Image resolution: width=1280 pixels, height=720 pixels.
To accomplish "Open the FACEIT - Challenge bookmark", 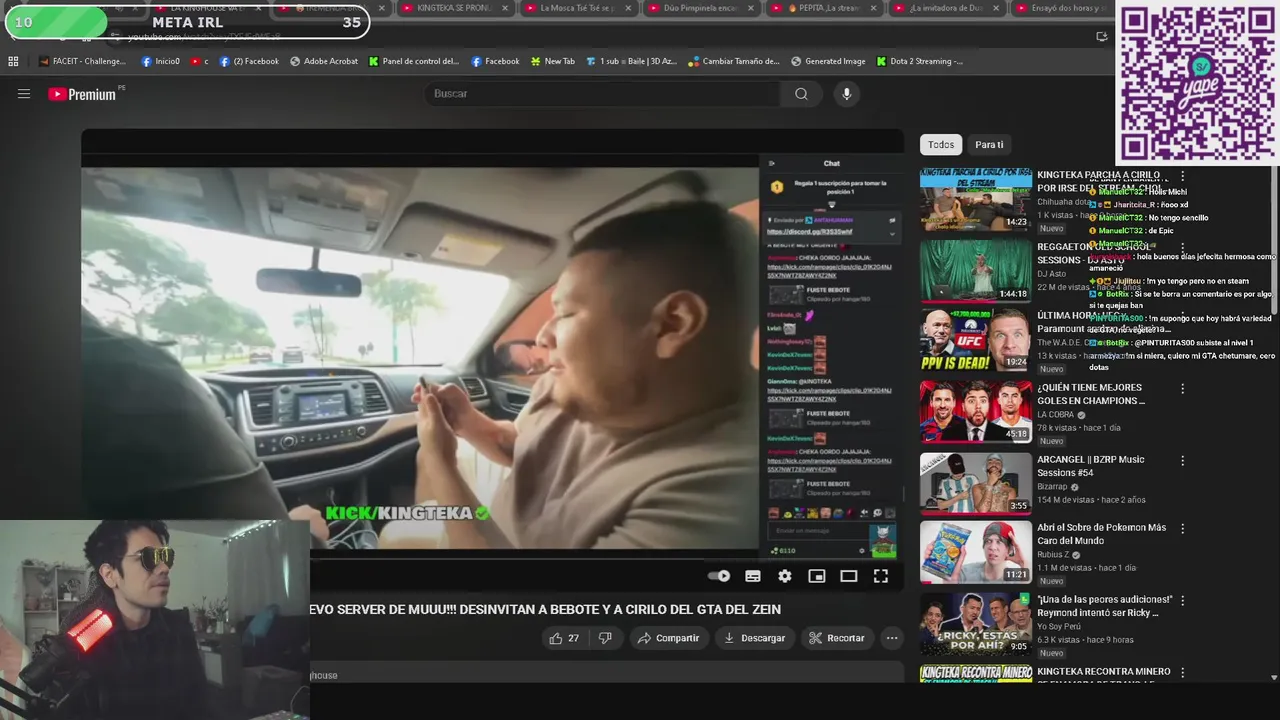I will click(x=82, y=61).
